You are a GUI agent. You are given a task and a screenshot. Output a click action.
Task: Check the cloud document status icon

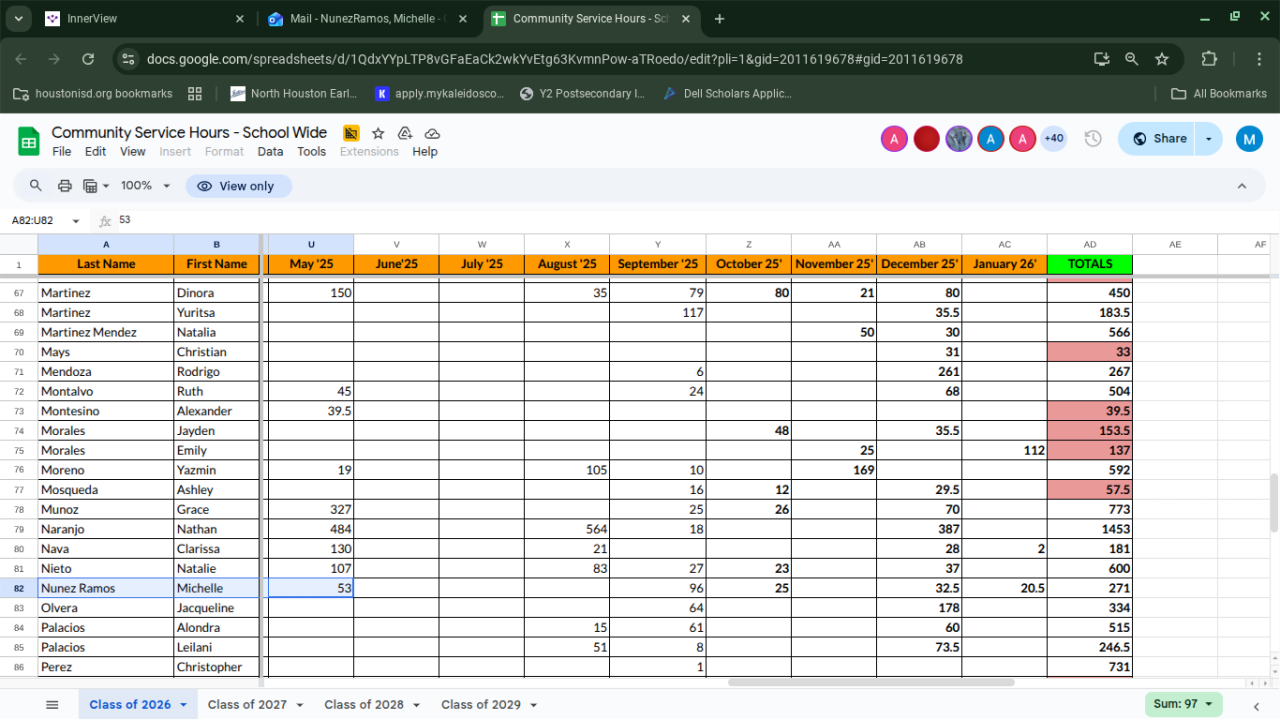[432, 133]
